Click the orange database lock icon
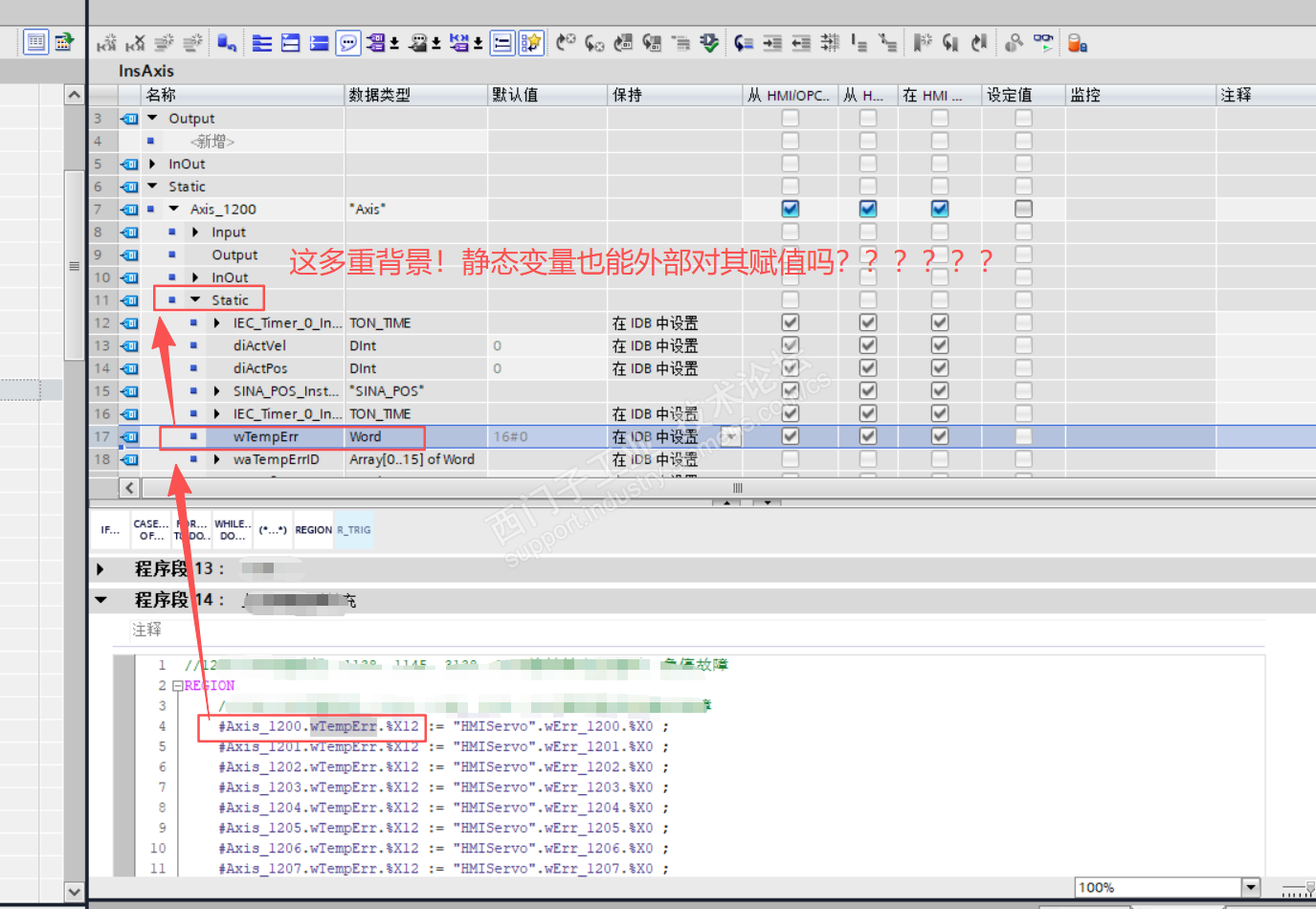The image size is (1316, 909). tap(1077, 43)
